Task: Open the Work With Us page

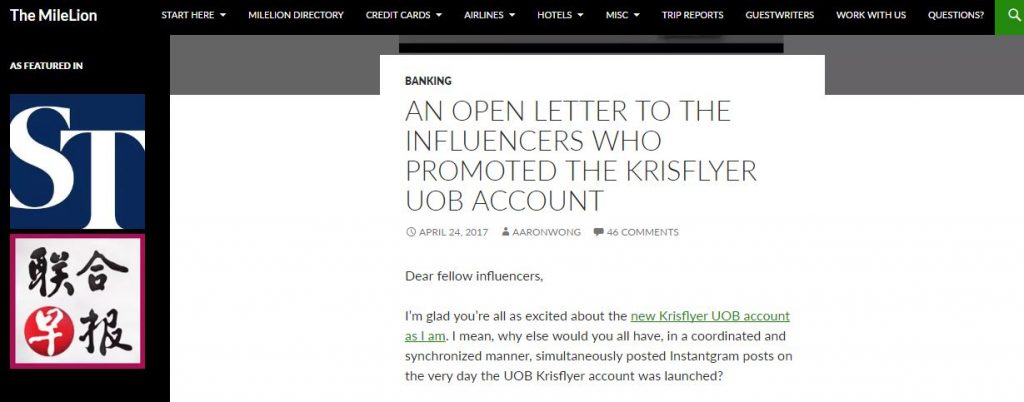Action: point(871,15)
